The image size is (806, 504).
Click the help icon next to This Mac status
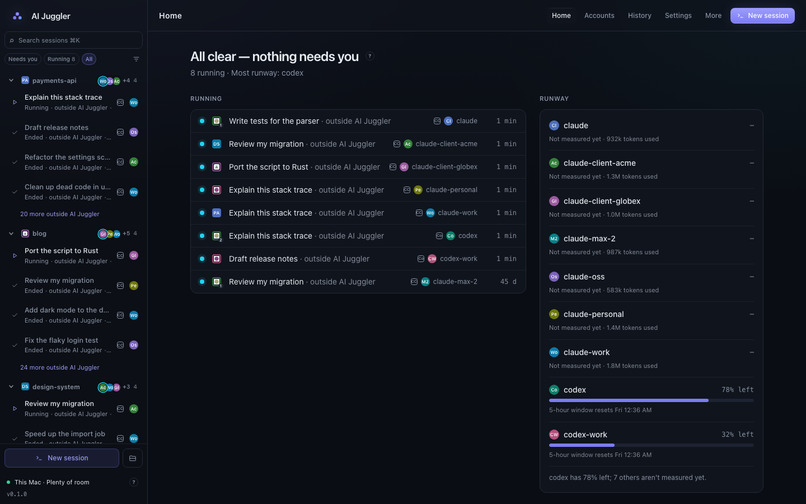click(134, 482)
